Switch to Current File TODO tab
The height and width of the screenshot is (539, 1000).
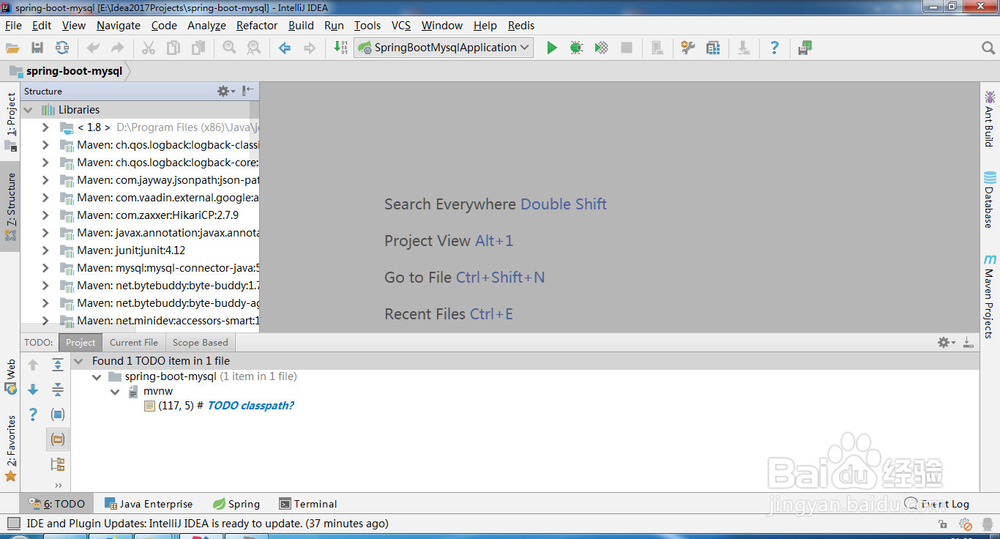point(133,343)
